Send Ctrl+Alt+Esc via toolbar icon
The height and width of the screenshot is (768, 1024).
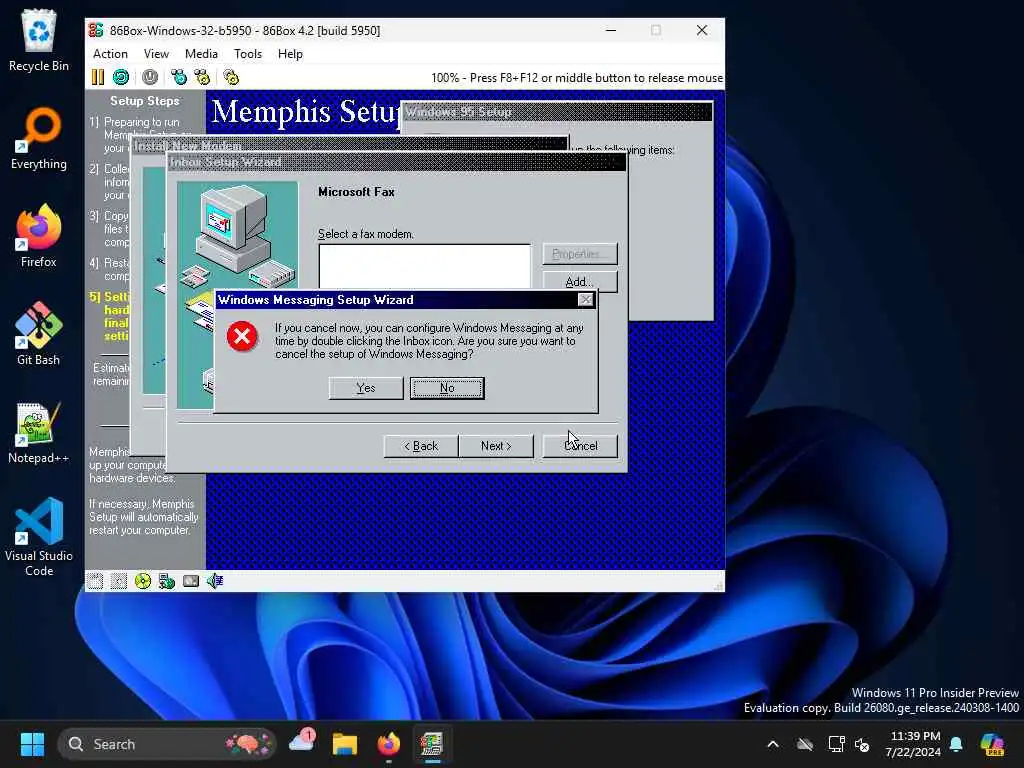202,77
